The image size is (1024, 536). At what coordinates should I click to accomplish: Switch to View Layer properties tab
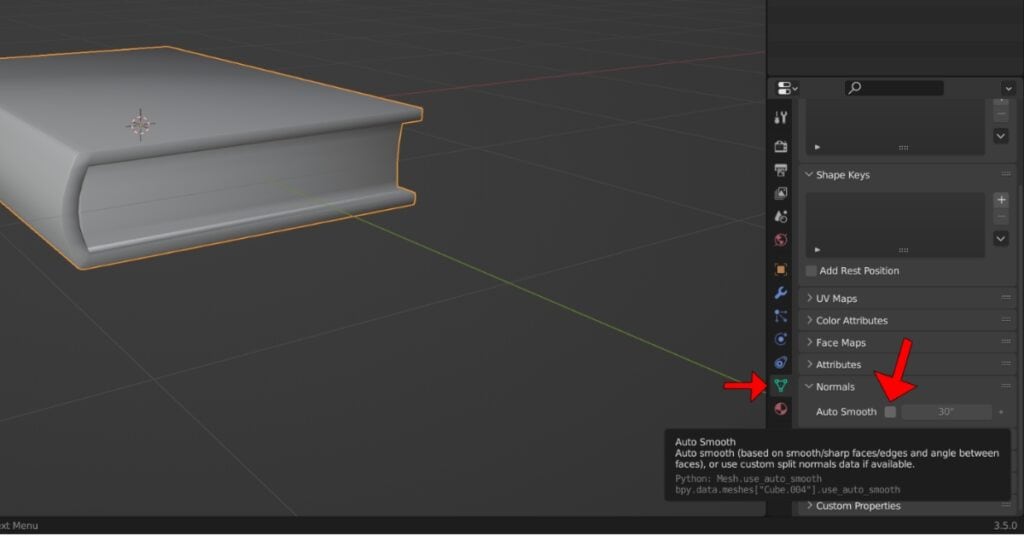point(781,193)
